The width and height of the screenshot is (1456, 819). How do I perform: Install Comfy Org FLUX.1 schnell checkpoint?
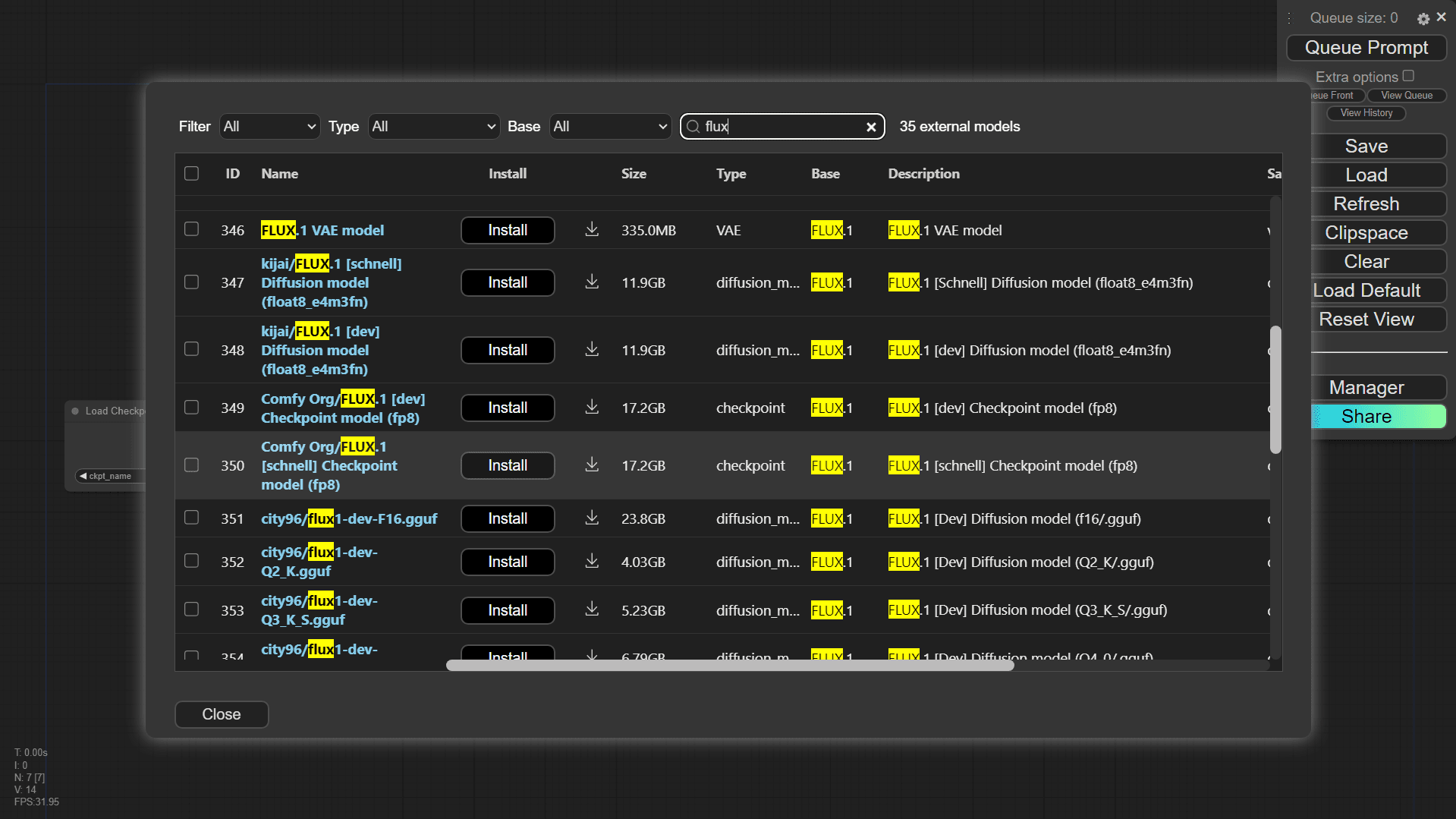508,465
